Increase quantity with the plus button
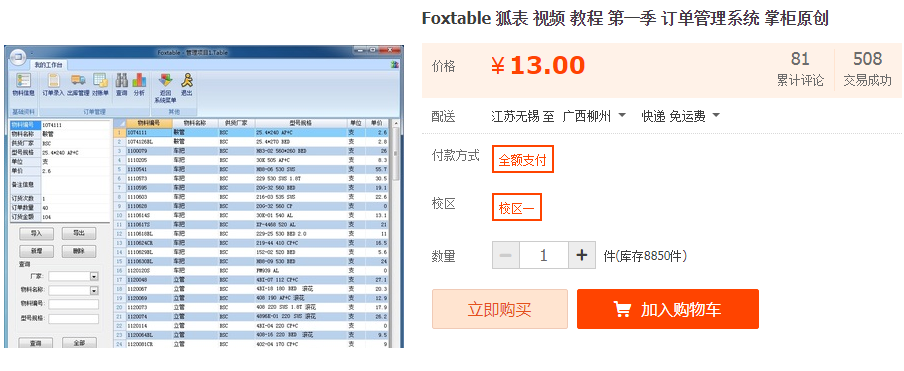Image resolution: width=904 pixels, height=371 pixels. (582, 255)
